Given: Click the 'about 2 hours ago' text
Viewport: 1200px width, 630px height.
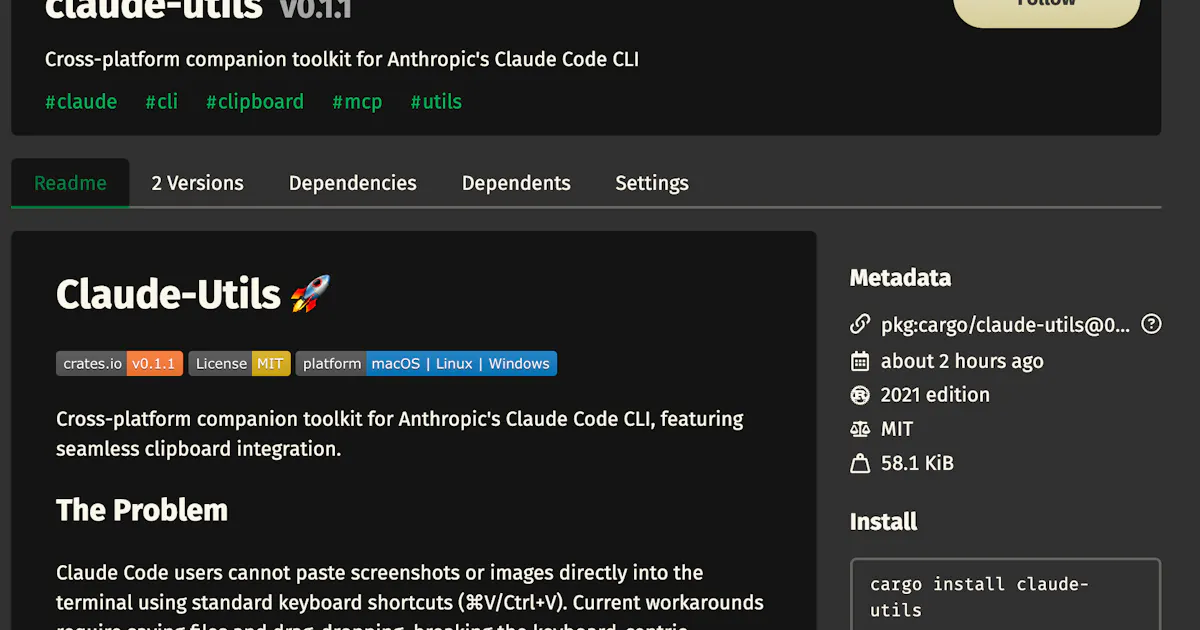Looking at the screenshot, I should point(962,361).
